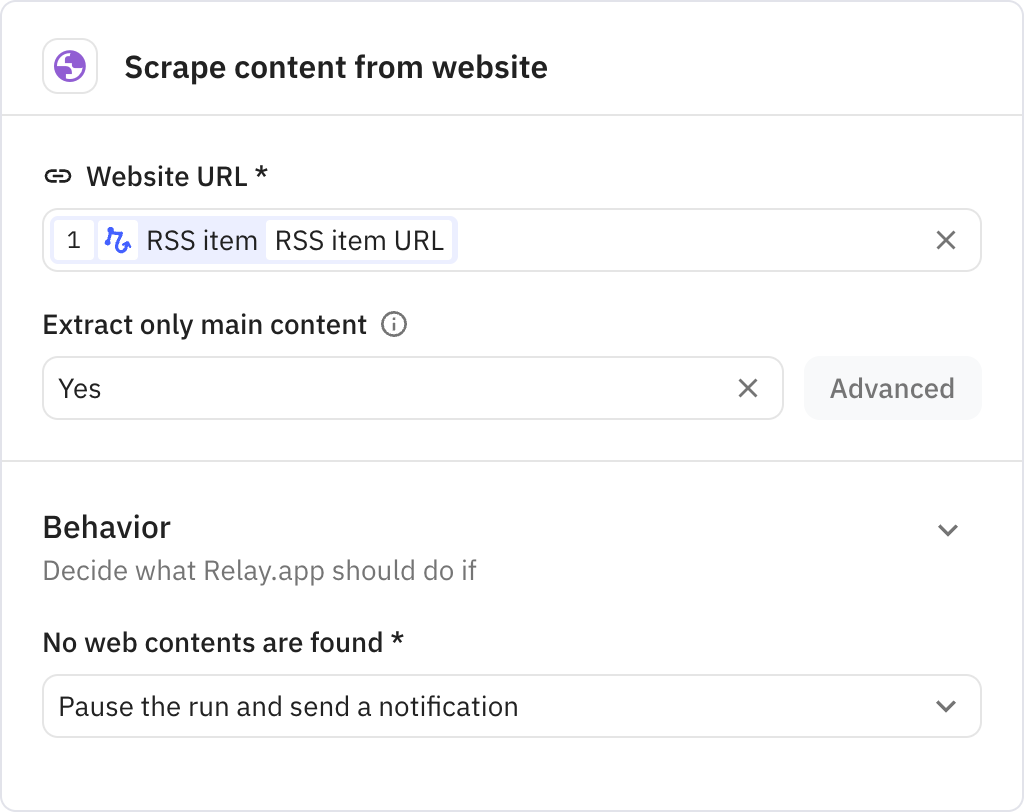1024x812 pixels.
Task: Select the RSS item token
Action: coord(200,240)
